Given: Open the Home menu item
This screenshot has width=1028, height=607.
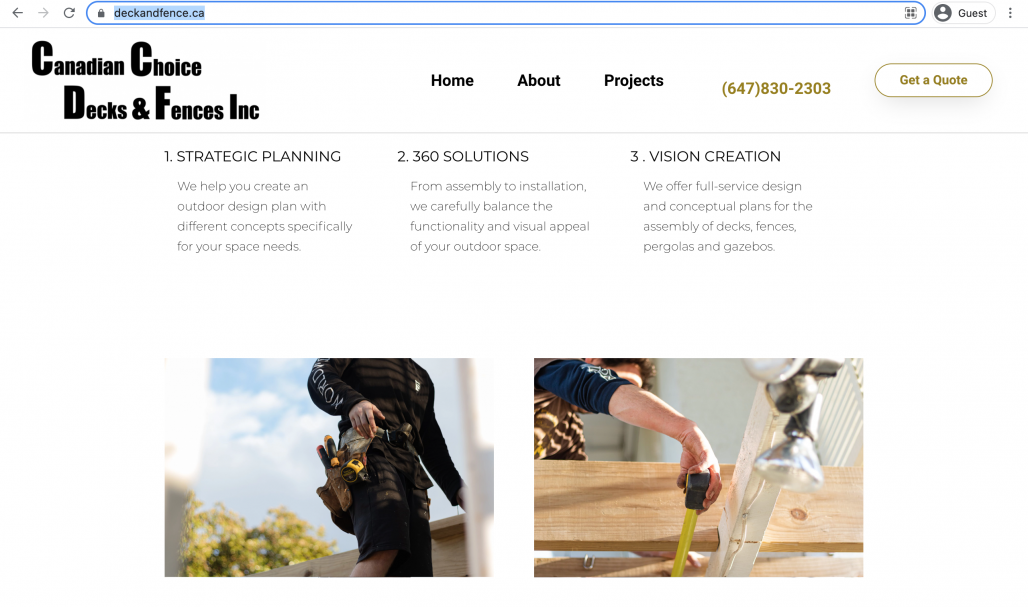Looking at the screenshot, I should coord(452,81).
